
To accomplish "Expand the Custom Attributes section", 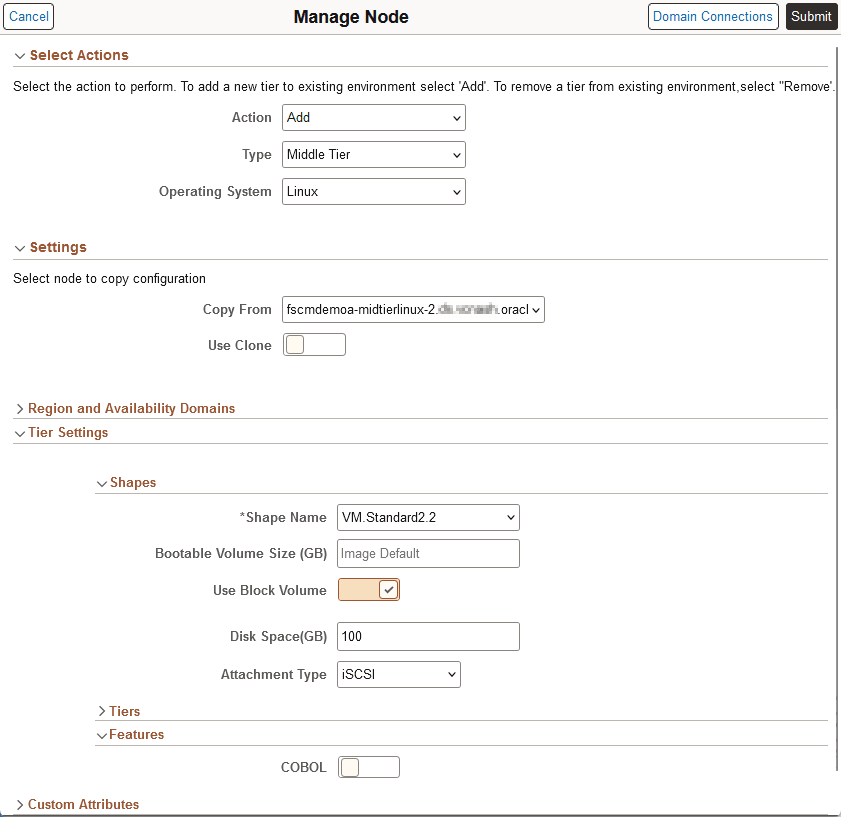I will pos(20,804).
